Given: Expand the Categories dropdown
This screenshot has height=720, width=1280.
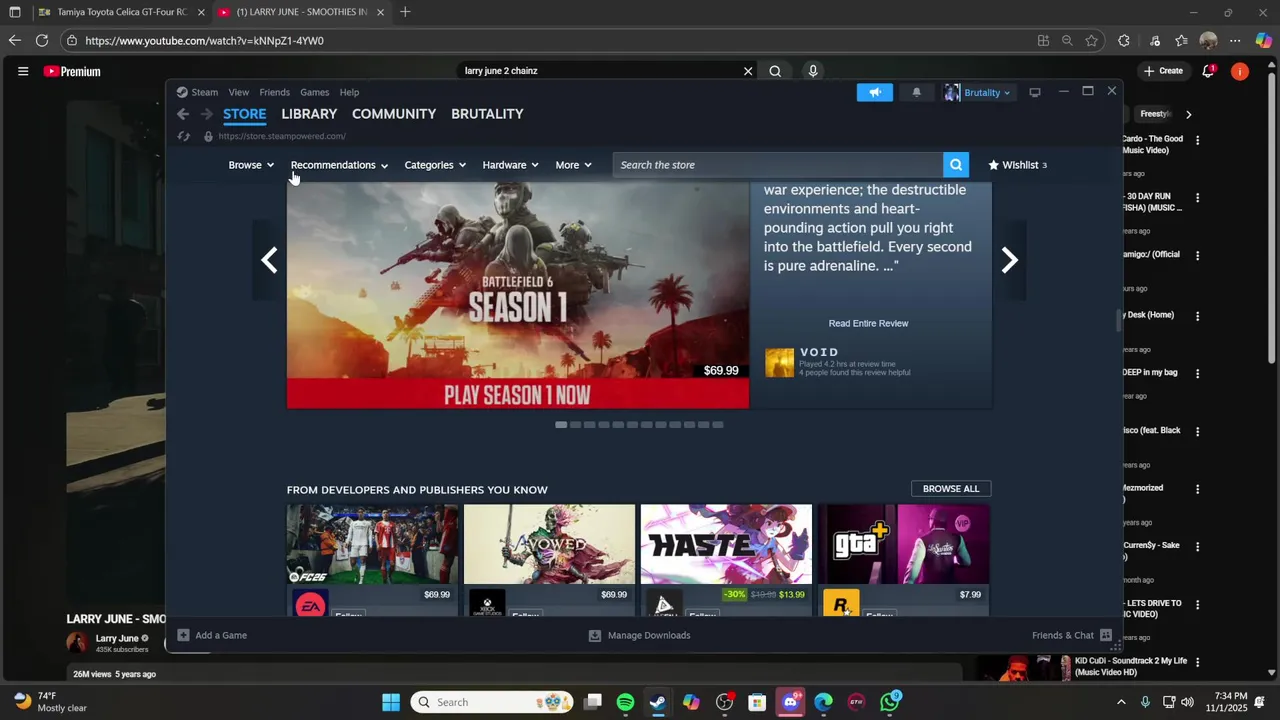Looking at the screenshot, I should coord(435,165).
